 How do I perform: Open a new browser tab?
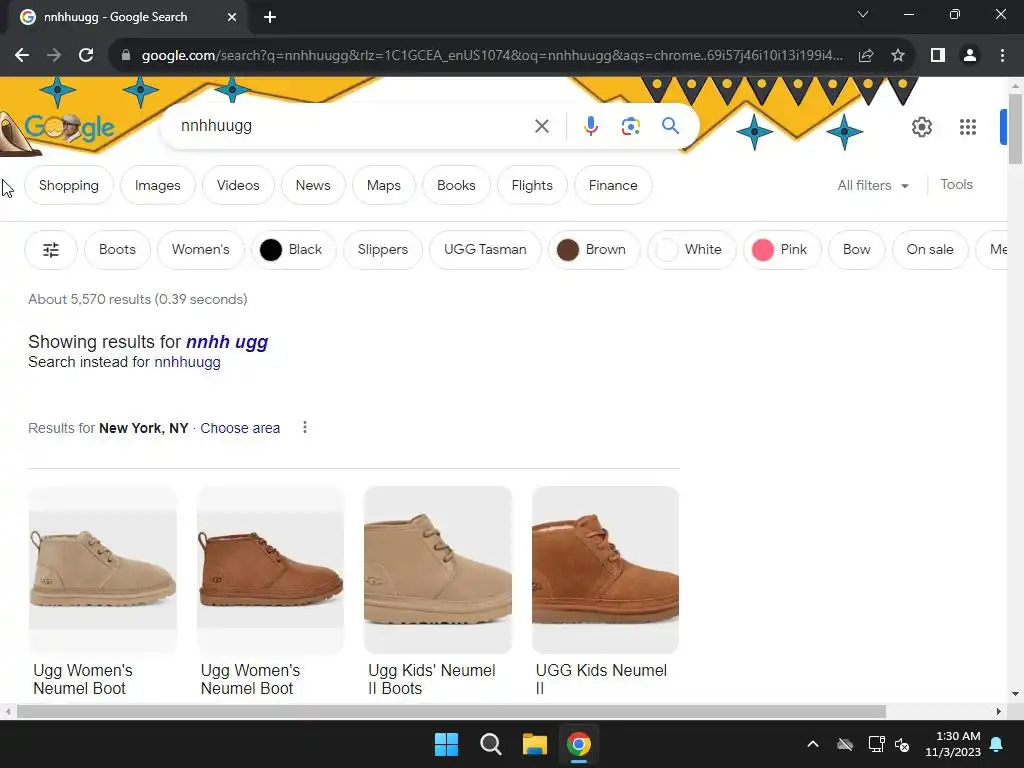pyautogui.click(x=270, y=17)
